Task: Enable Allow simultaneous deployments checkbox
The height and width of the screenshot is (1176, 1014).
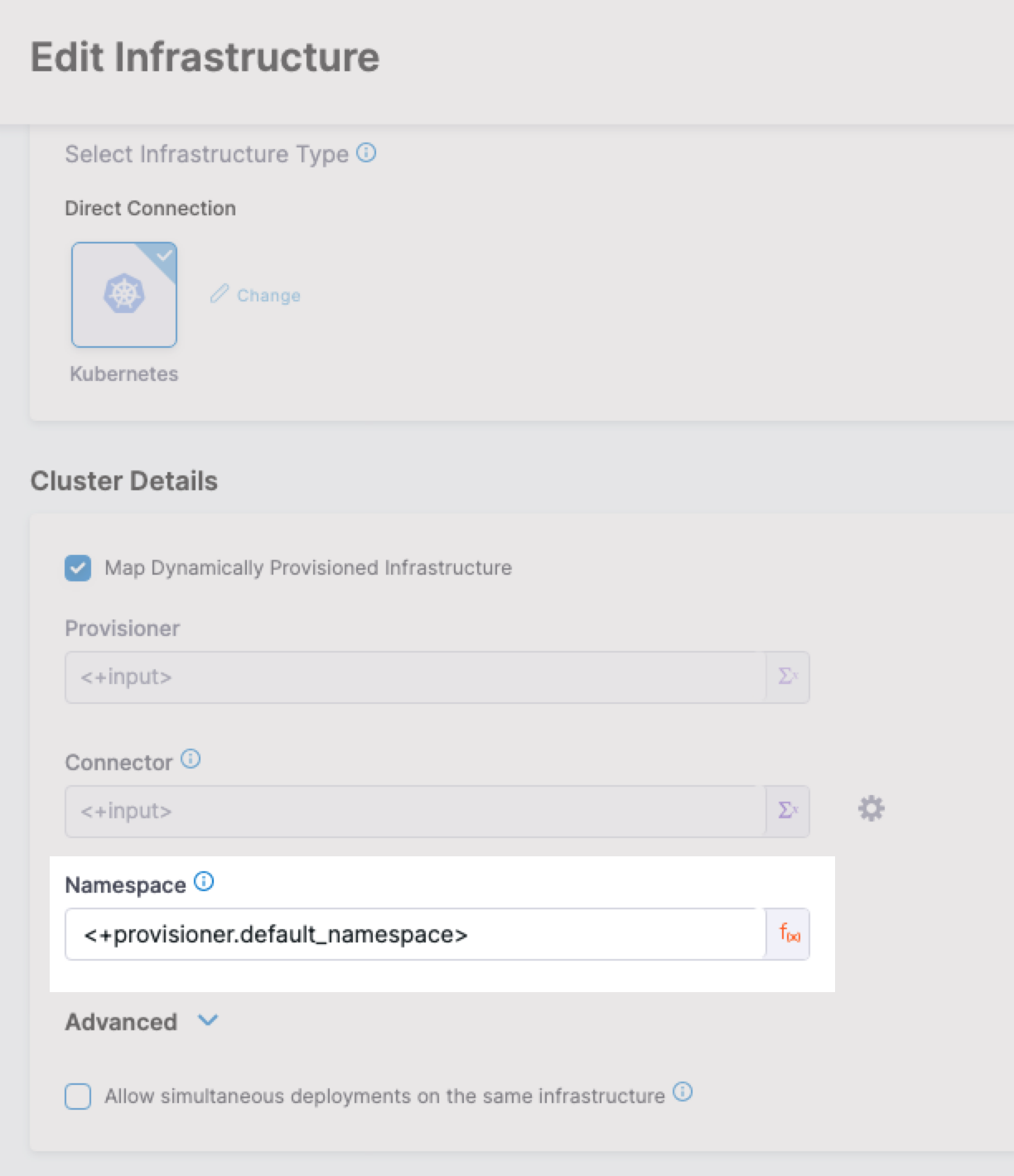Action: pyautogui.click(x=78, y=1096)
